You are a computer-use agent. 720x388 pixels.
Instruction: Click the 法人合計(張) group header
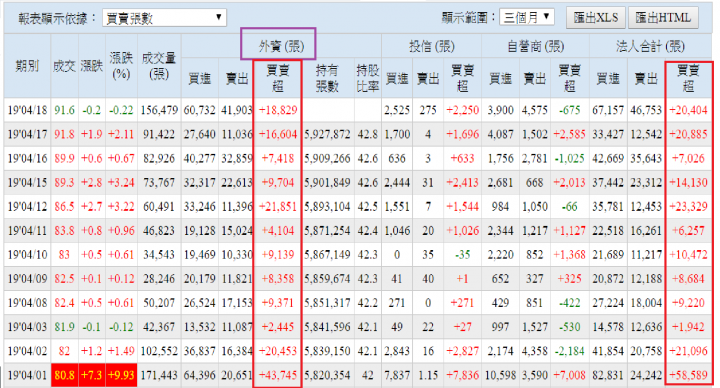coord(650,46)
